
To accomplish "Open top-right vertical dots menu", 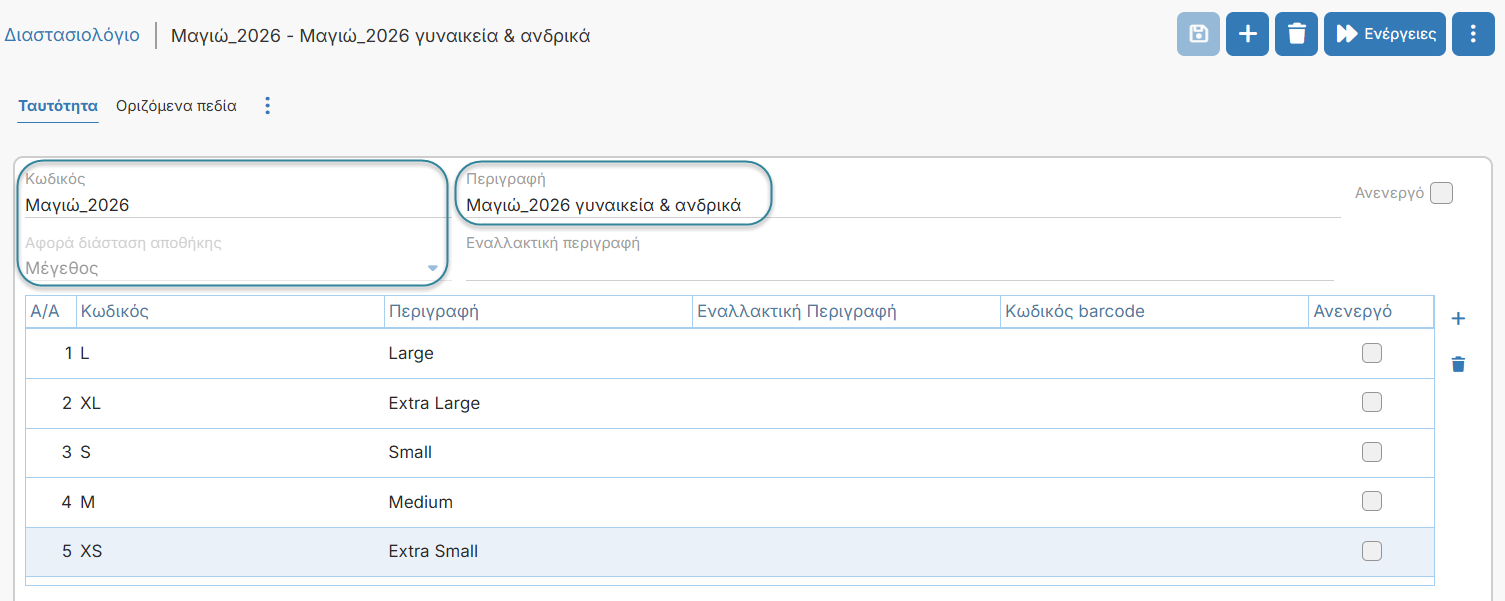I will [x=1473, y=34].
